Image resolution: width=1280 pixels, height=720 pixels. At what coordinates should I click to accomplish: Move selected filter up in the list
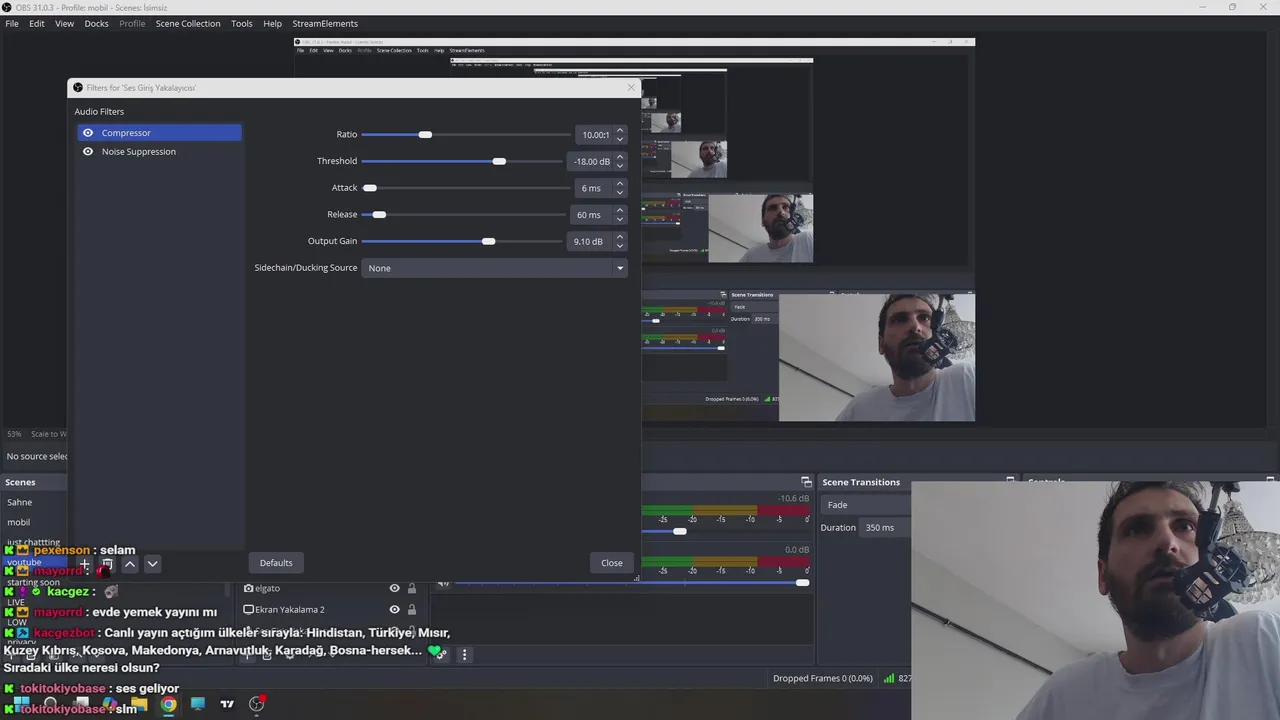coord(130,564)
